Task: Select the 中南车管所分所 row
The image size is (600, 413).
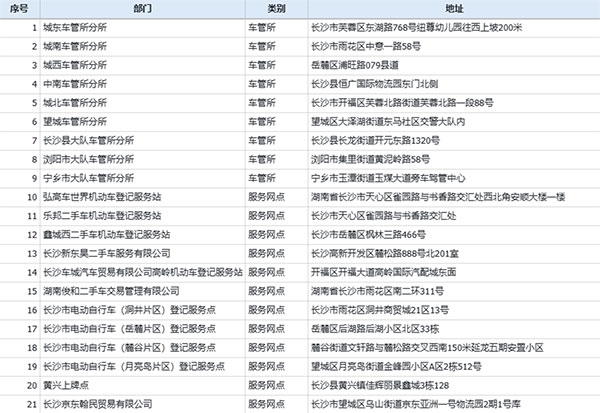Action: coord(300,84)
